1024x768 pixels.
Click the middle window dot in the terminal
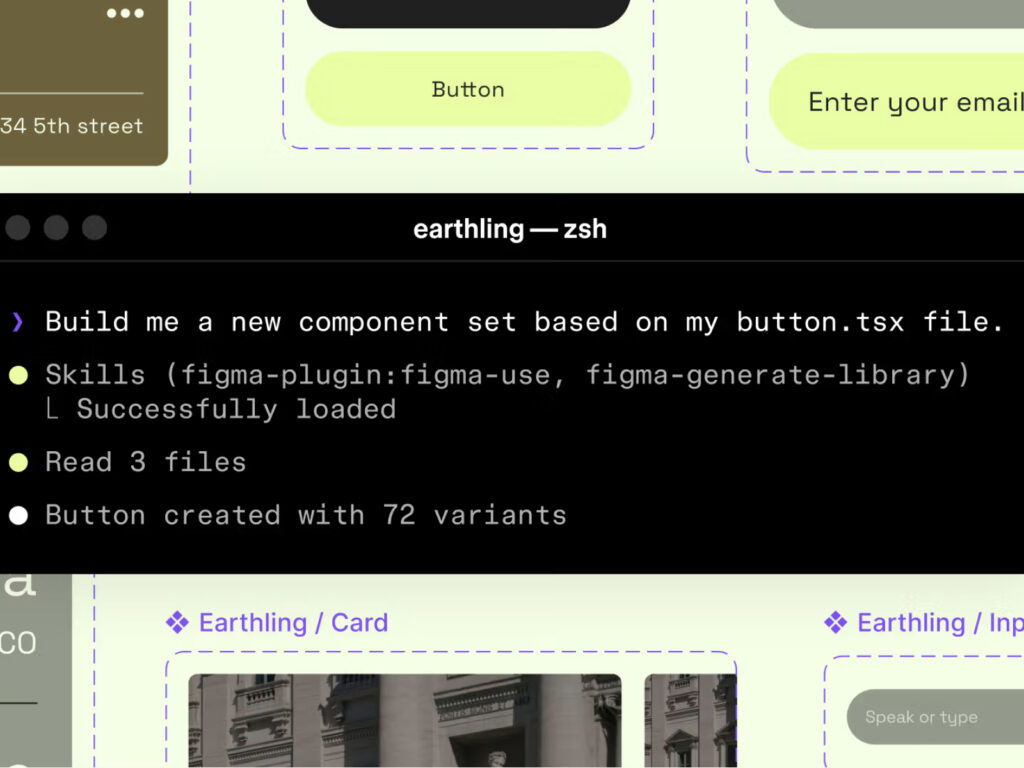pos(56,228)
